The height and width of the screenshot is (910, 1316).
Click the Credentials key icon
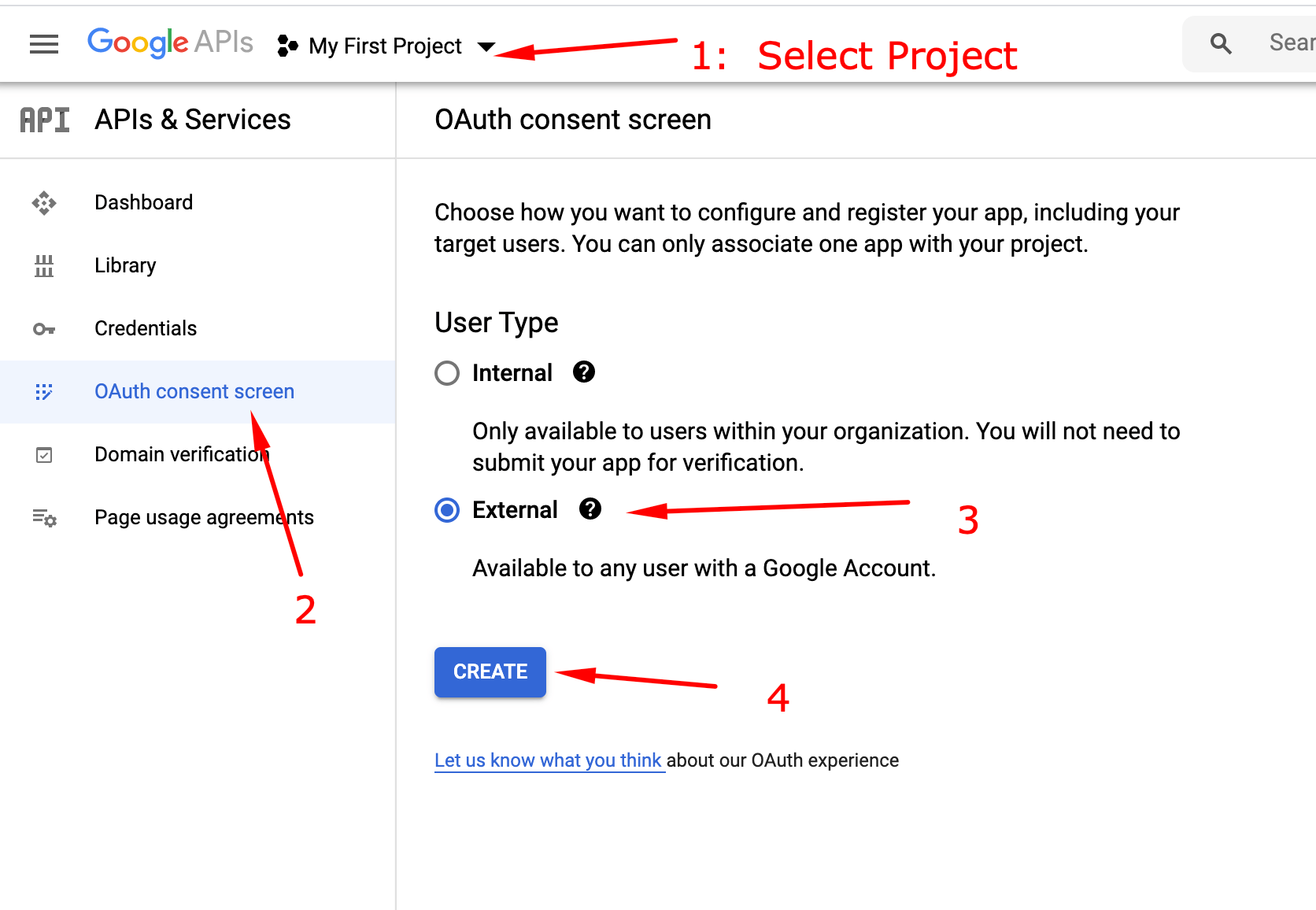(44, 329)
